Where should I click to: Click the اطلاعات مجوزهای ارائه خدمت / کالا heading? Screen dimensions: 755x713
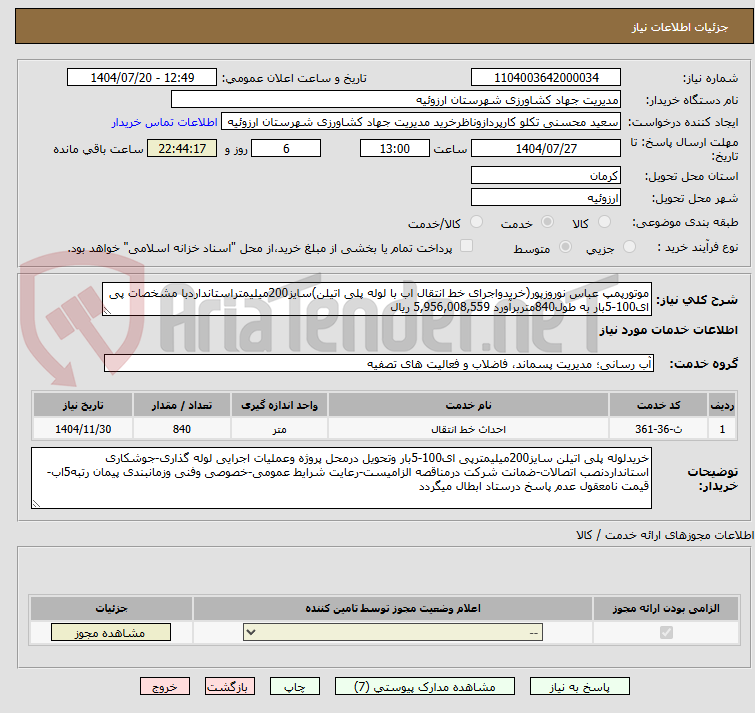point(665,535)
